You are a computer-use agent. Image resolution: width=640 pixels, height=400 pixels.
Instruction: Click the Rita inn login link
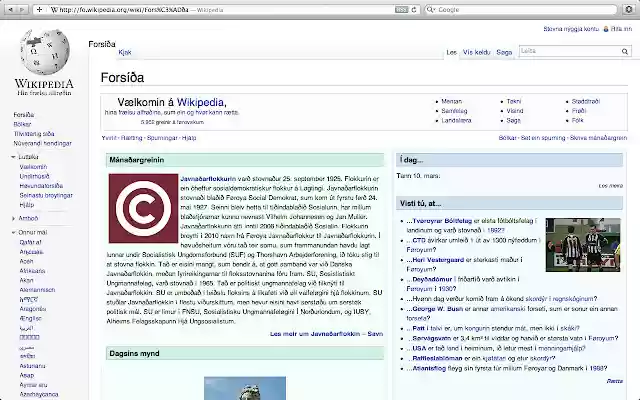tap(621, 29)
